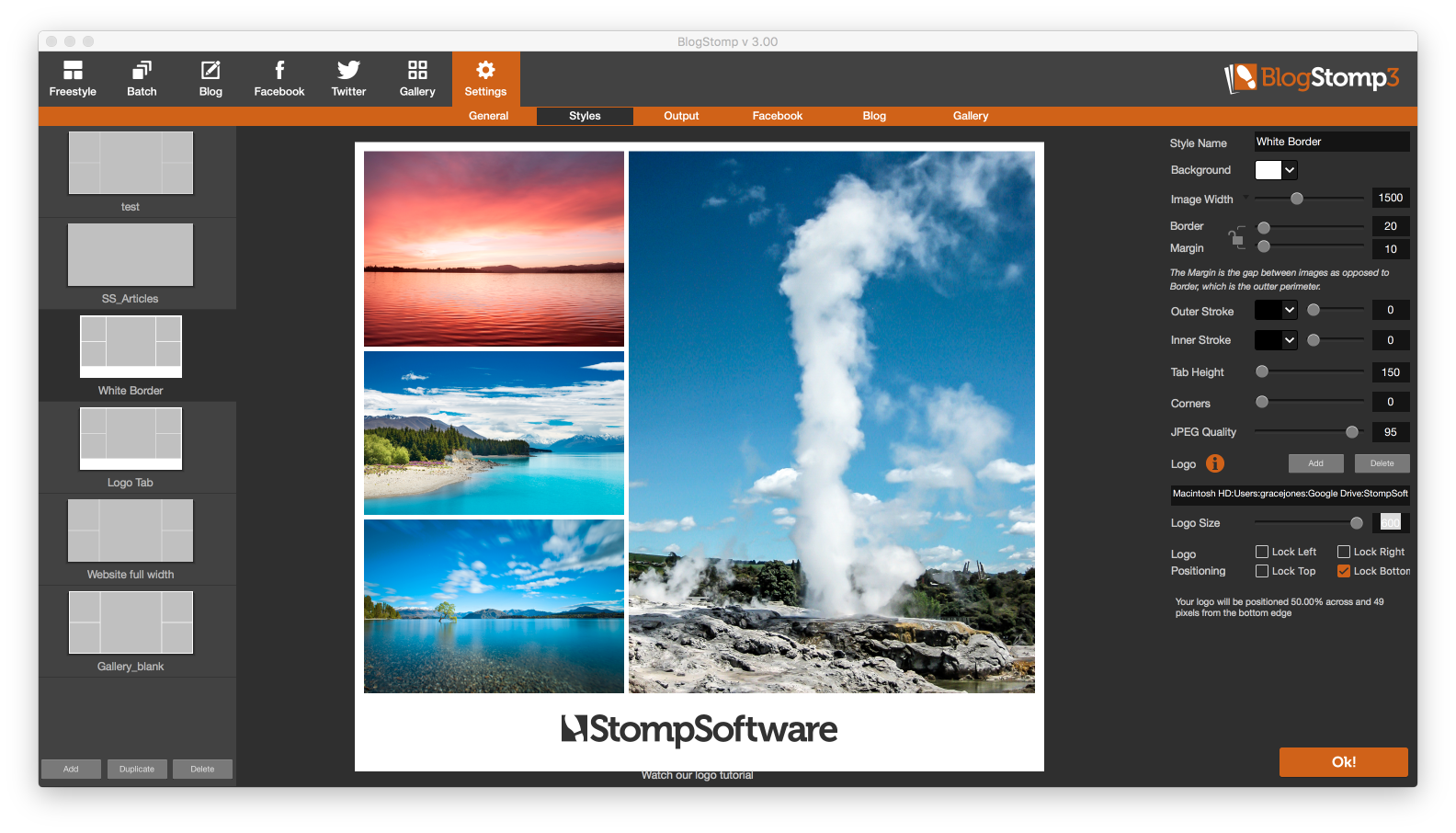
Task: Click the red sunset preview photo
Action: click(x=494, y=249)
